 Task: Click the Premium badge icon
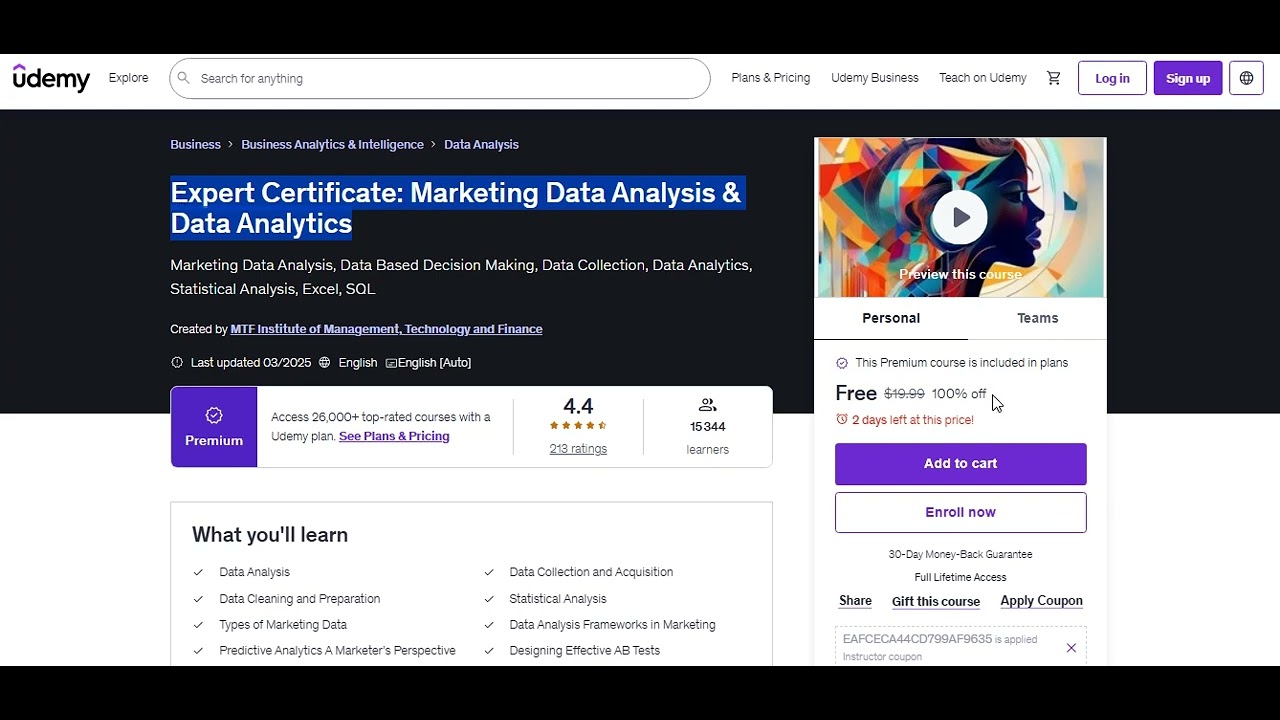(214, 415)
